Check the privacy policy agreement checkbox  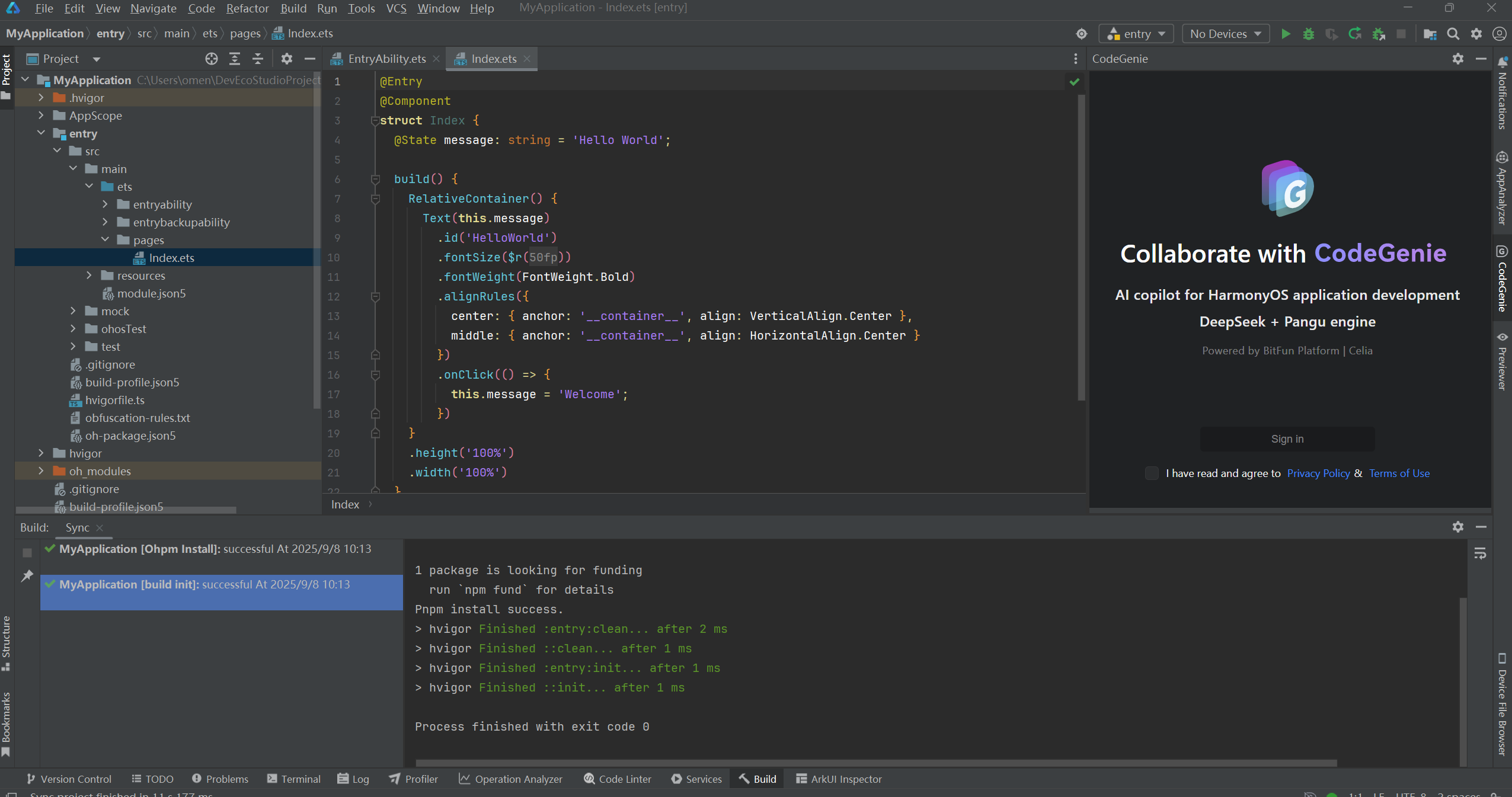(x=1152, y=473)
